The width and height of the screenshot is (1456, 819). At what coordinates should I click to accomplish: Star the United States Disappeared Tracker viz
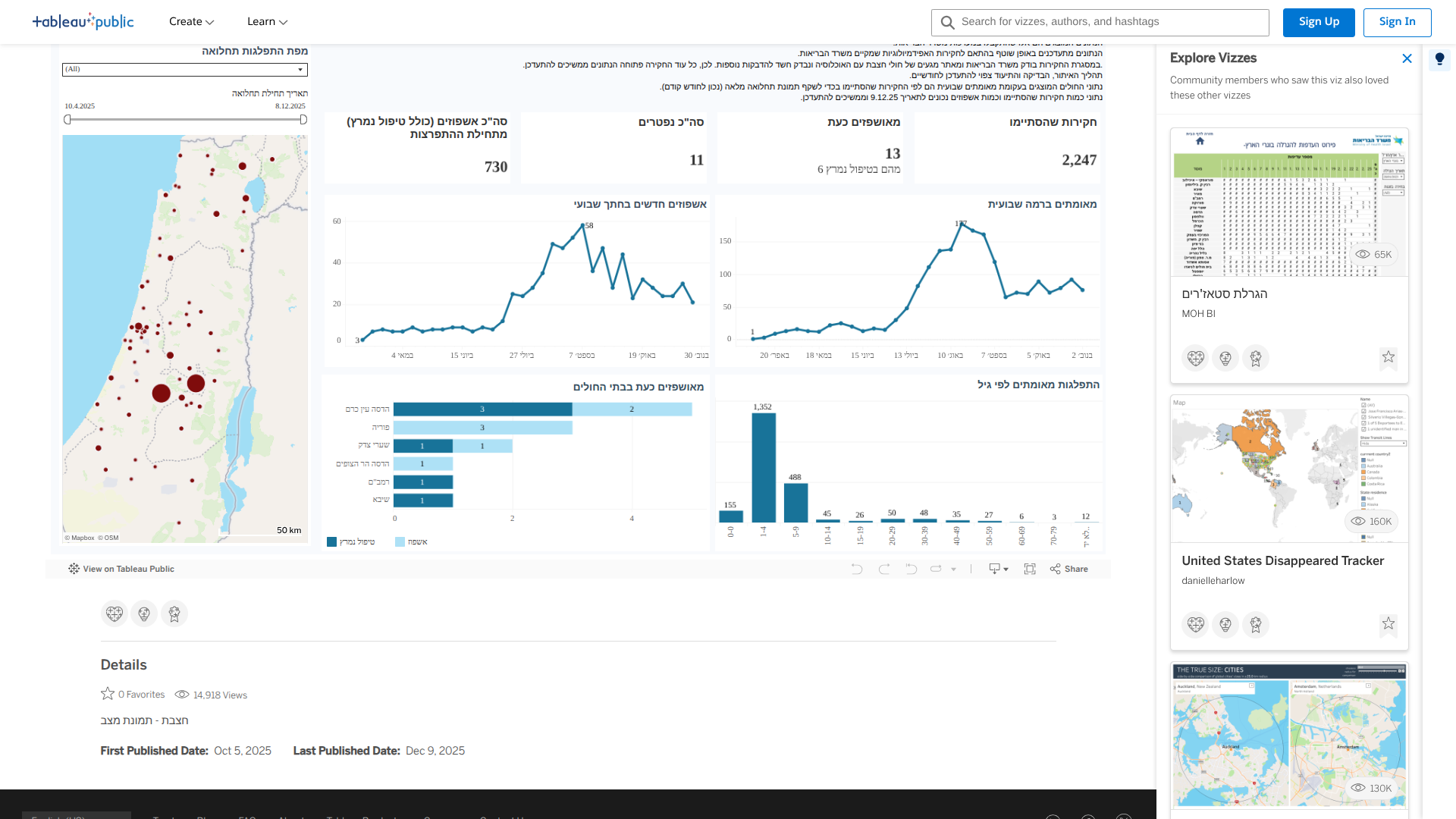[1388, 623]
